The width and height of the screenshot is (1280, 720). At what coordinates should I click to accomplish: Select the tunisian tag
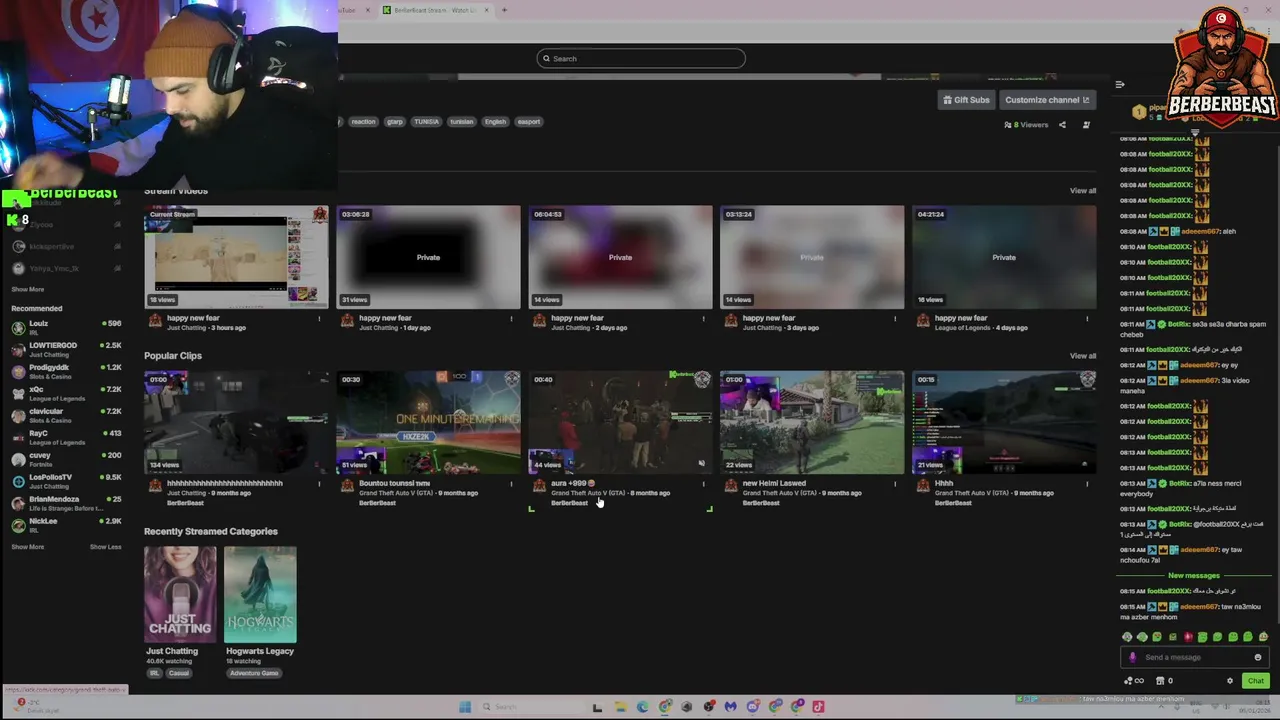coord(461,122)
